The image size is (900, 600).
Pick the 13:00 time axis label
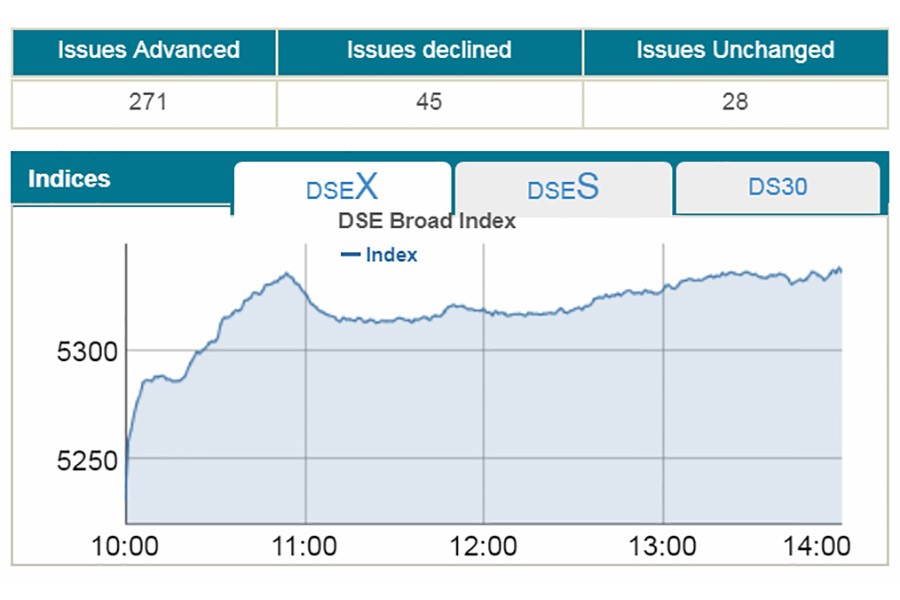(664, 547)
